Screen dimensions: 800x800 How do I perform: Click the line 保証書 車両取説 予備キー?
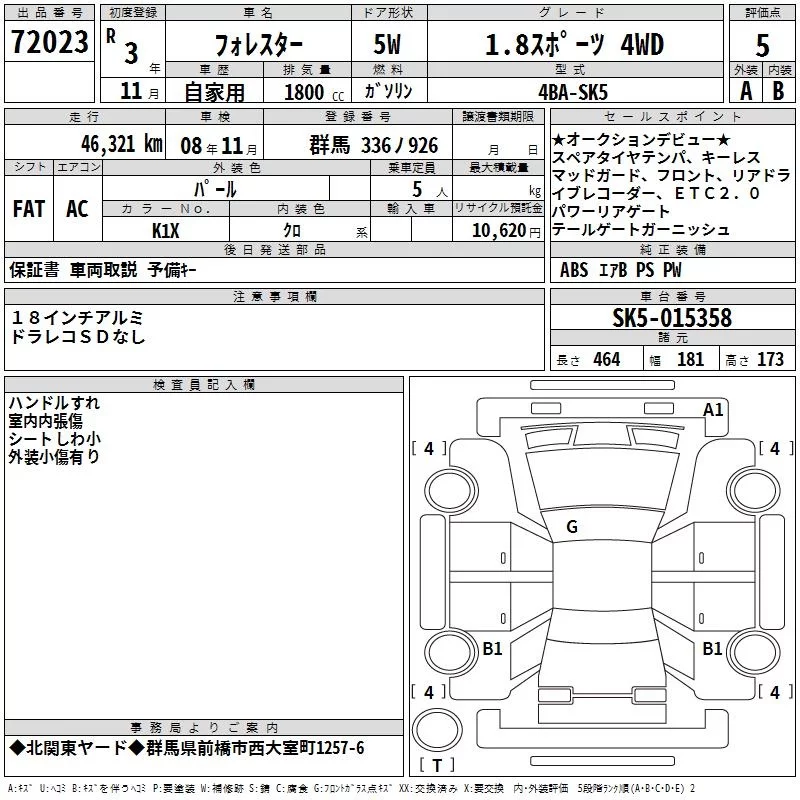point(103,269)
